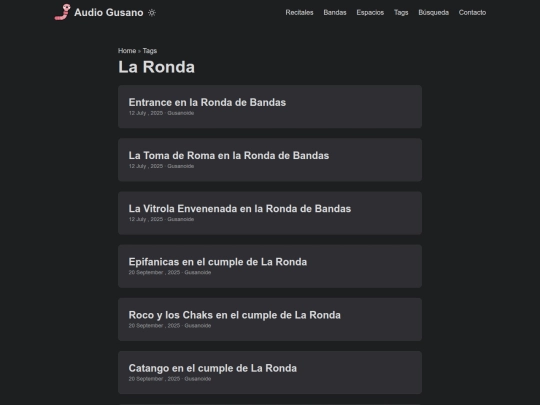This screenshot has height=405, width=540.
Task: Click the La Ronda page heading
Action: (x=156, y=67)
